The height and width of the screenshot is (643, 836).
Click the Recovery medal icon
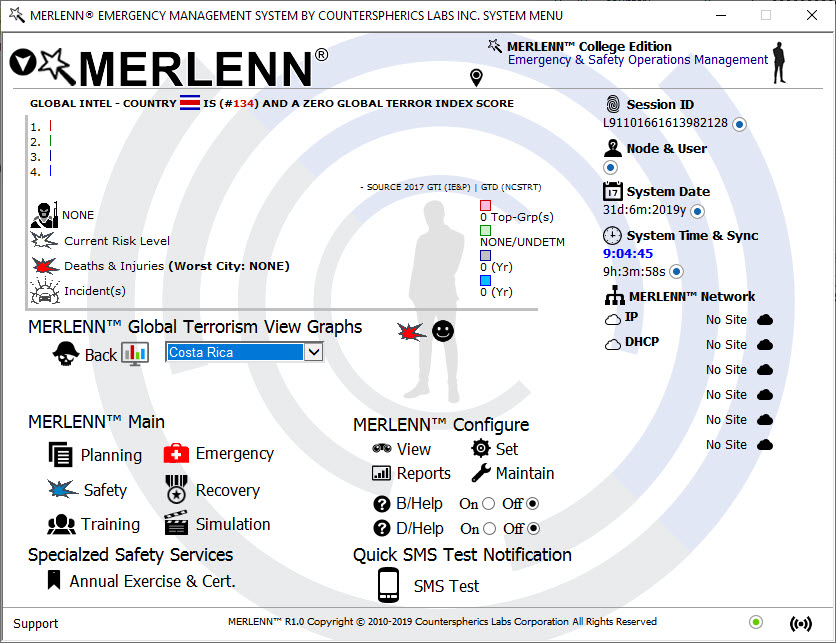[x=176, y=489]
